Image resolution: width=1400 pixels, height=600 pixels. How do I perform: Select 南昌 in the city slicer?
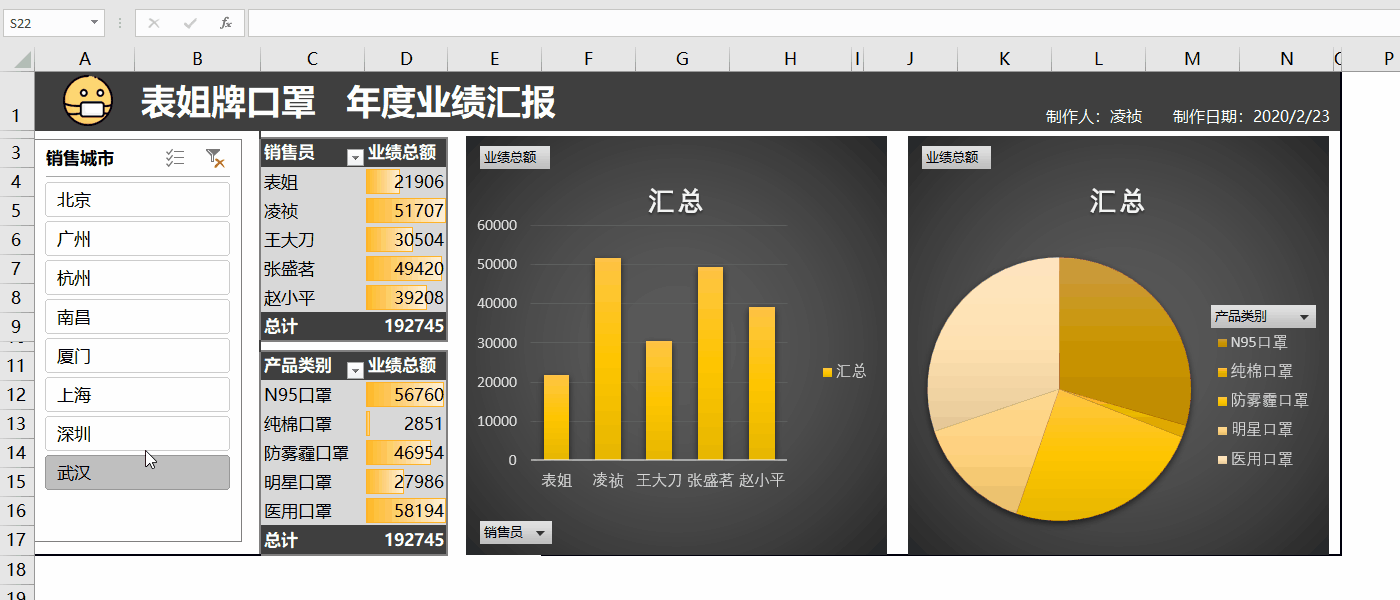[x=138, y=317]
